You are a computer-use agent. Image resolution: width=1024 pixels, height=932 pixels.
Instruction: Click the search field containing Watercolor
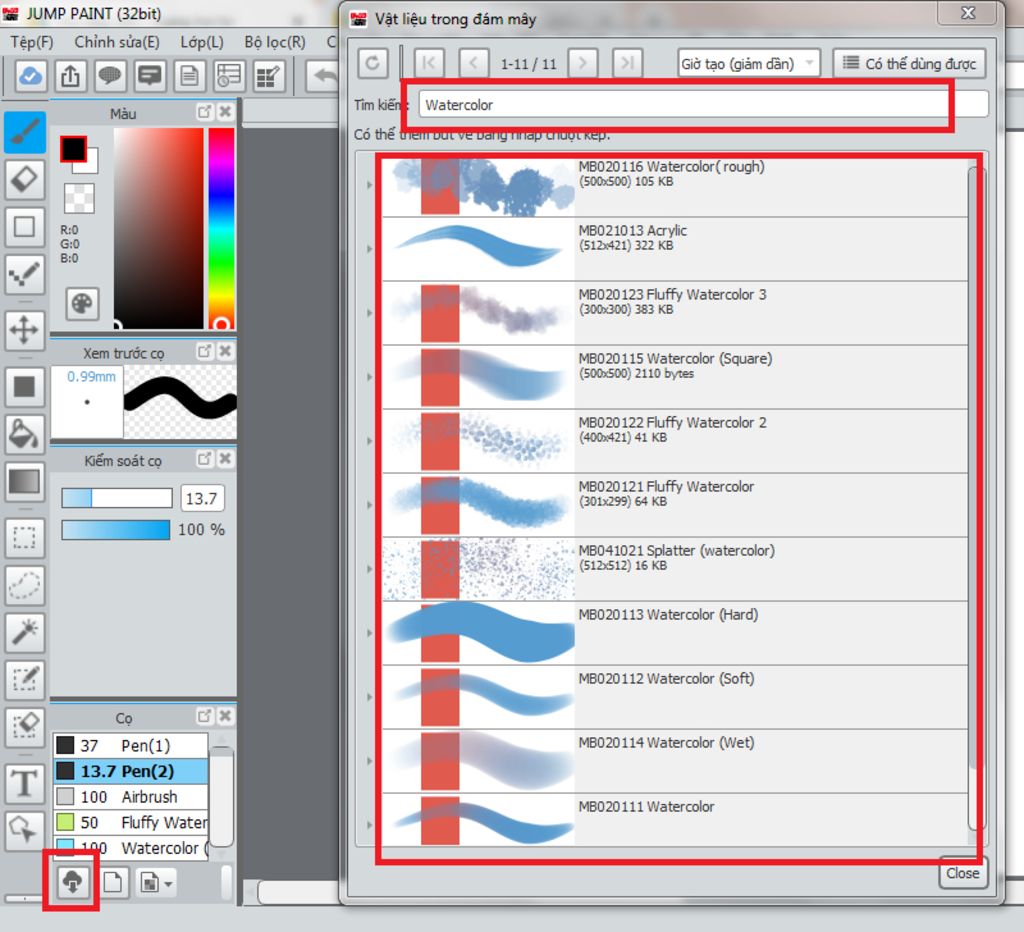point(700,104)
